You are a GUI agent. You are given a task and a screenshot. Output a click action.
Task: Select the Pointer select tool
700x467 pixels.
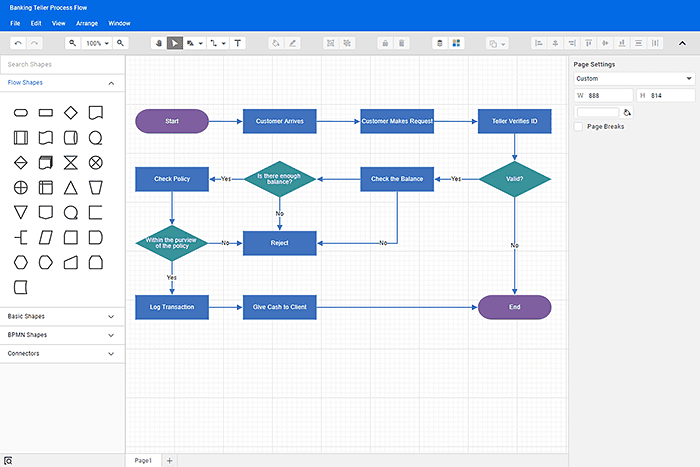(175, 43)
